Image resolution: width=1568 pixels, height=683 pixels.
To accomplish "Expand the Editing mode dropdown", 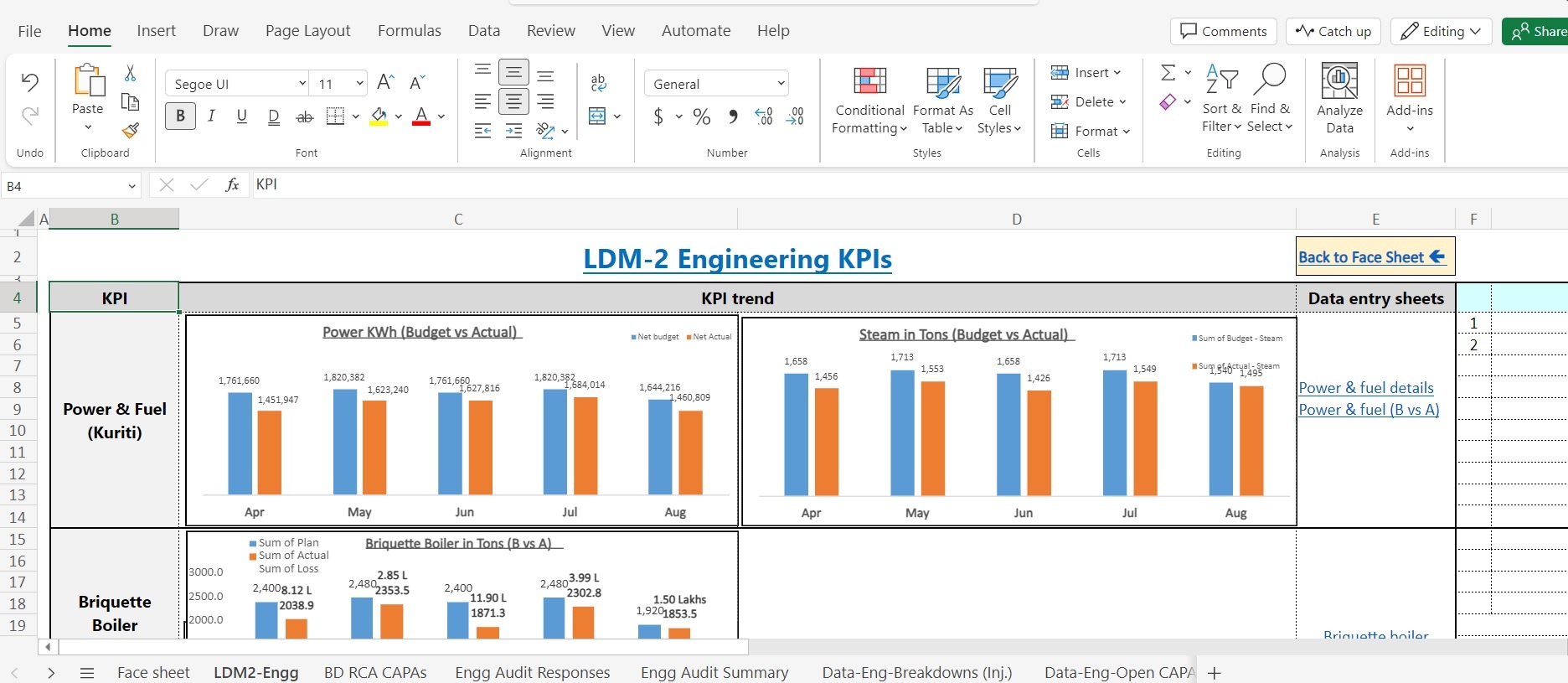I will coord(1475,32).
